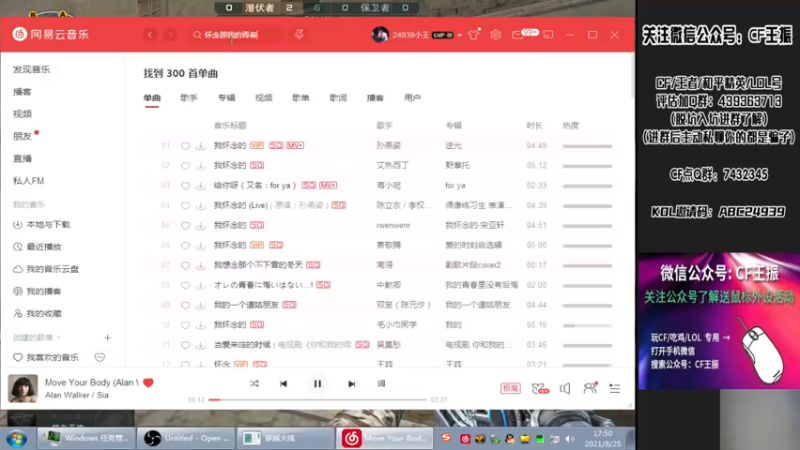Open 我的播客 in the sidebar

click(x=37, y=291)
